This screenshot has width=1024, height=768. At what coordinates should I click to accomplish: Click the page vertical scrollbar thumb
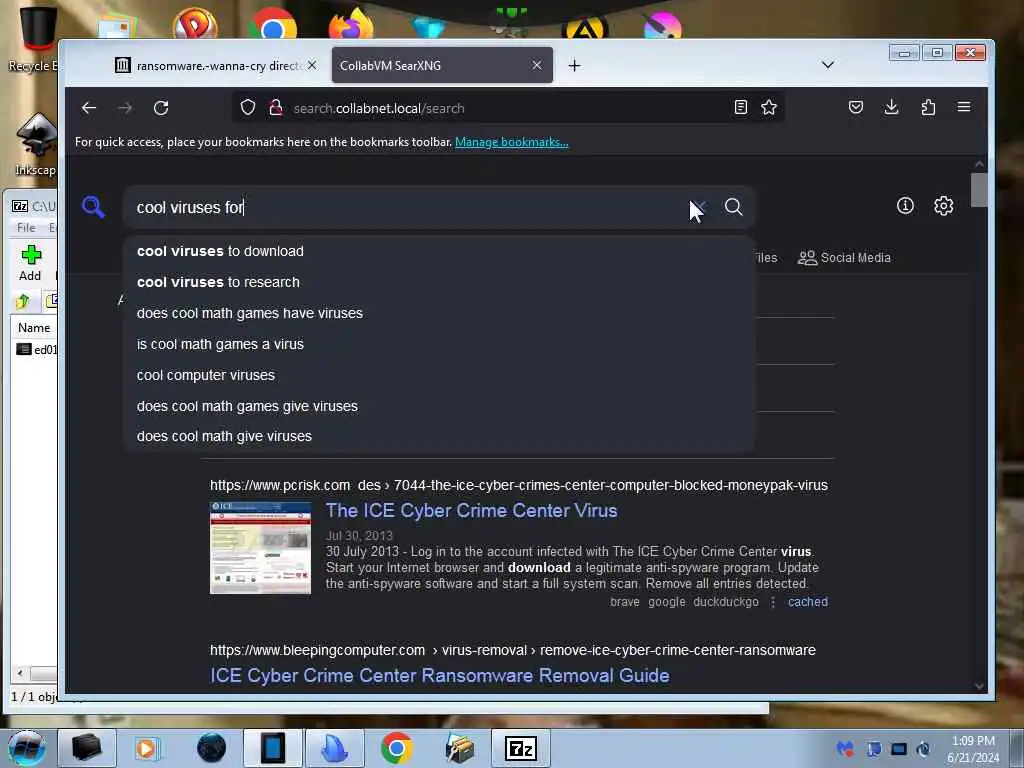click(x=979, y=189)
